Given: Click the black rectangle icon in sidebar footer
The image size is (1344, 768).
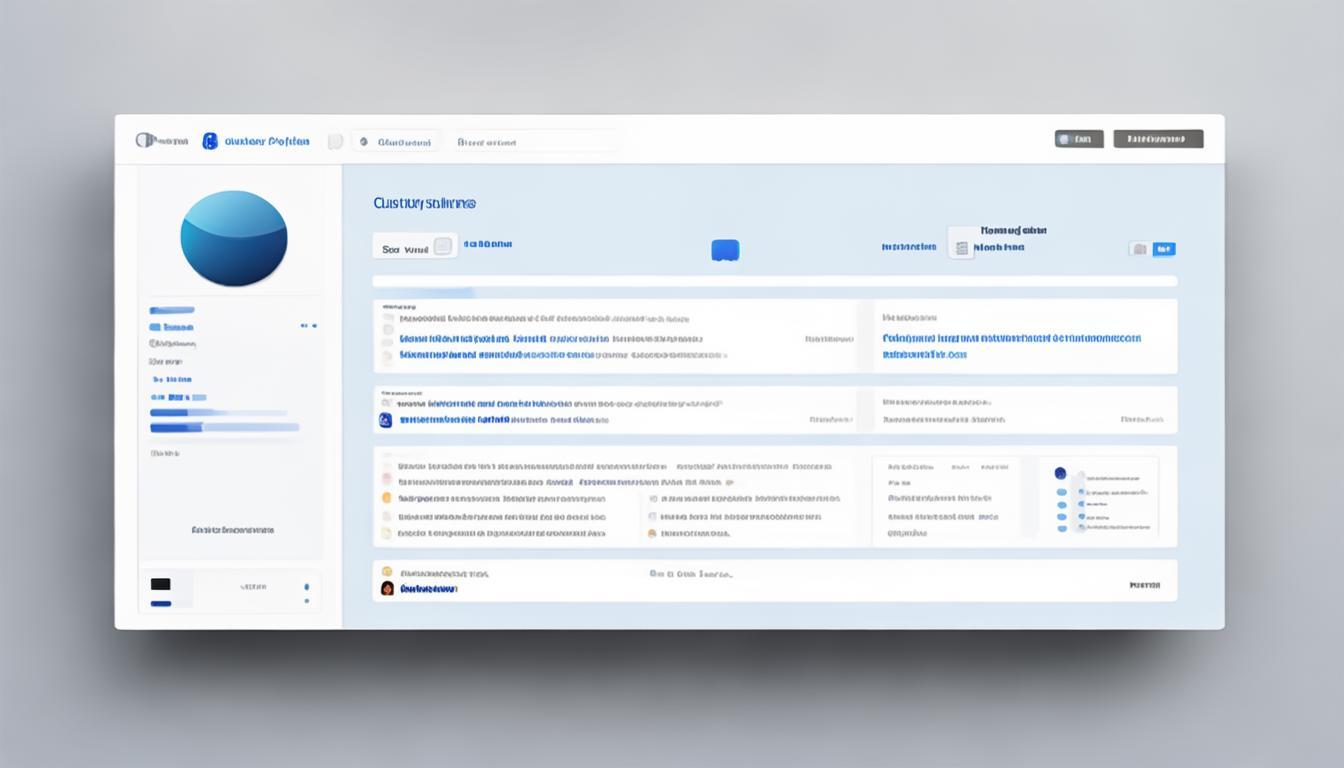Looking at the screenshot, I should (x=160, y=584).
